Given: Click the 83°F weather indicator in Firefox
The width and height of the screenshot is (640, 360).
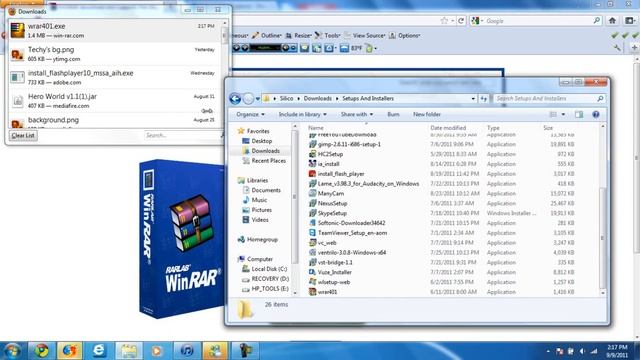Looking at the screenshot, I should [x=356, y=48].
